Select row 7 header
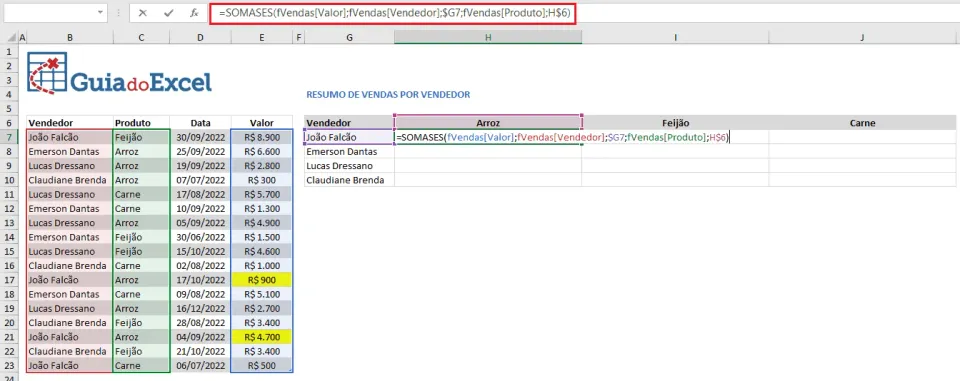 [9, 137]
